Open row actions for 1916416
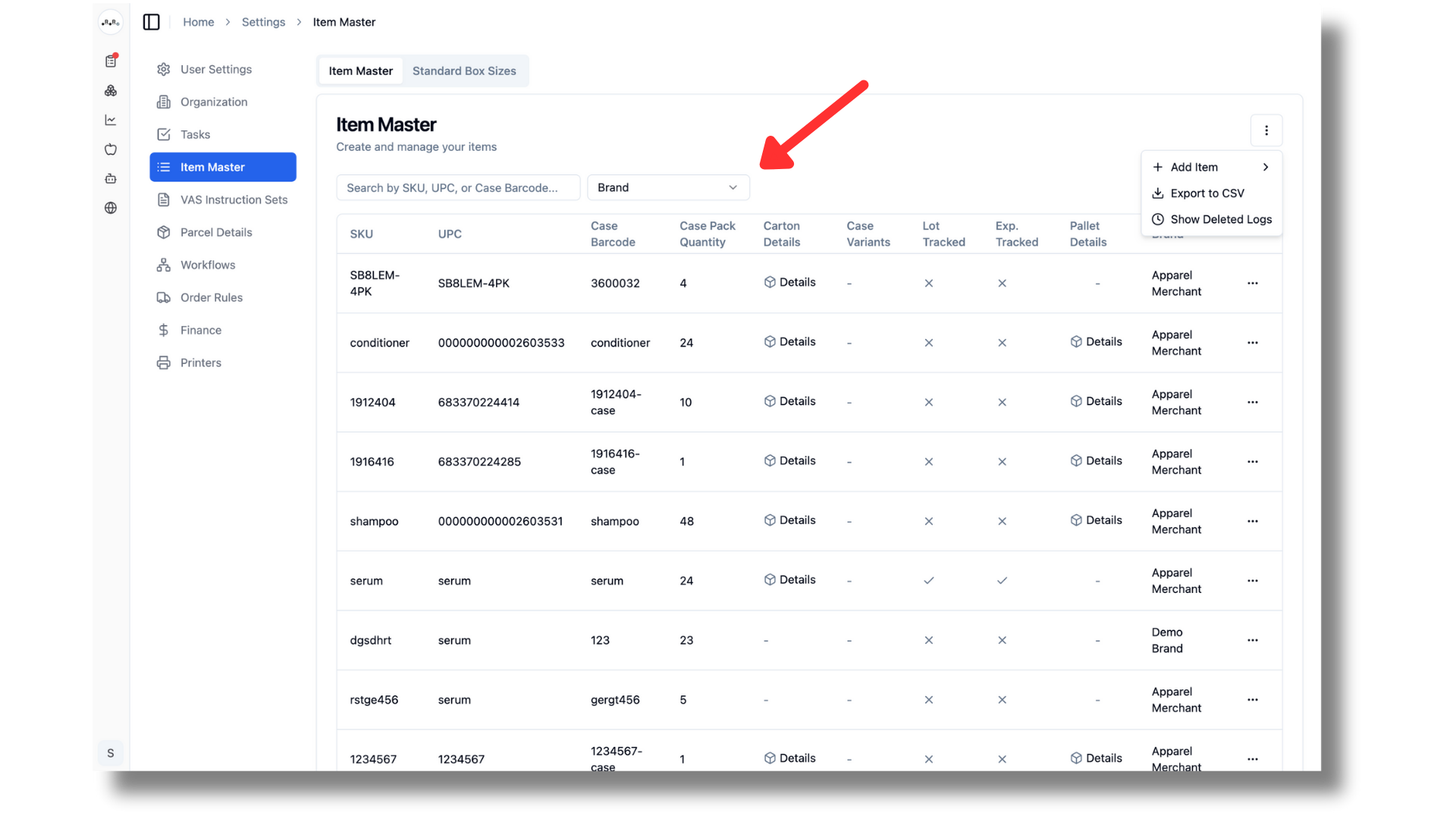The width and height of the screenshot is (1456, 819). pyautogui.click(x=1253, y=462)
